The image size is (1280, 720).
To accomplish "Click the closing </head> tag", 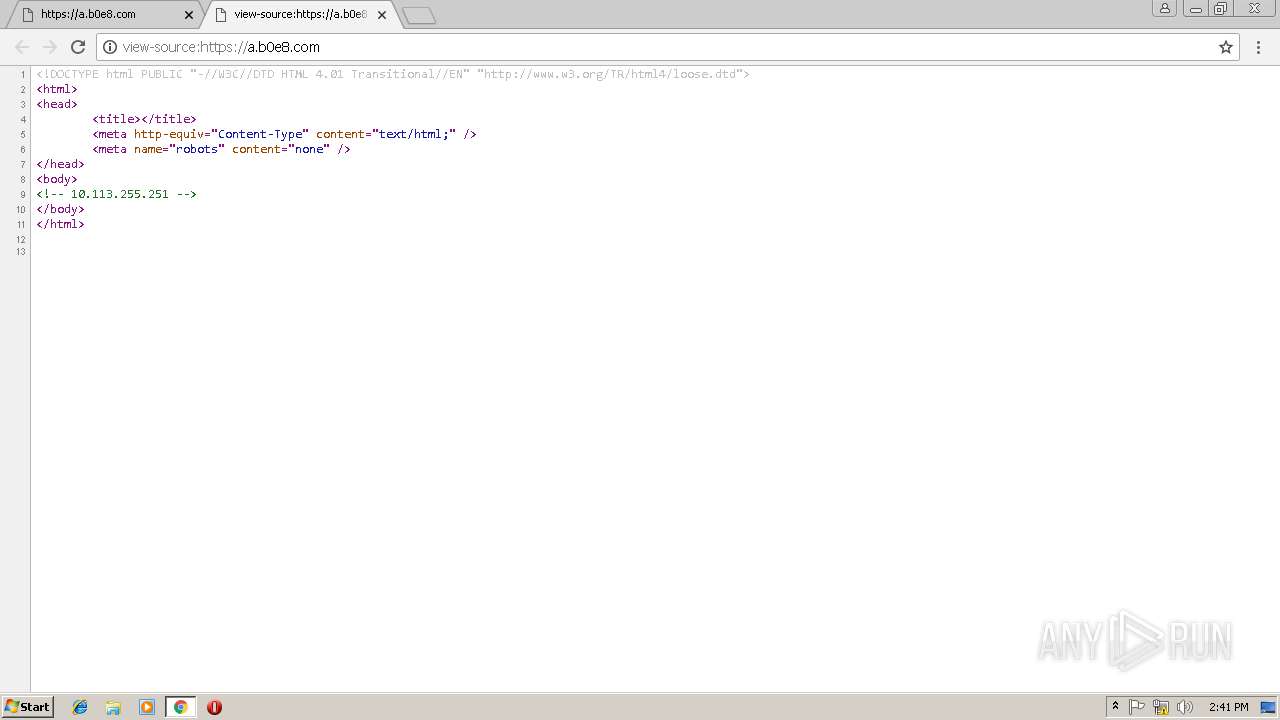I will coord(61,164).
